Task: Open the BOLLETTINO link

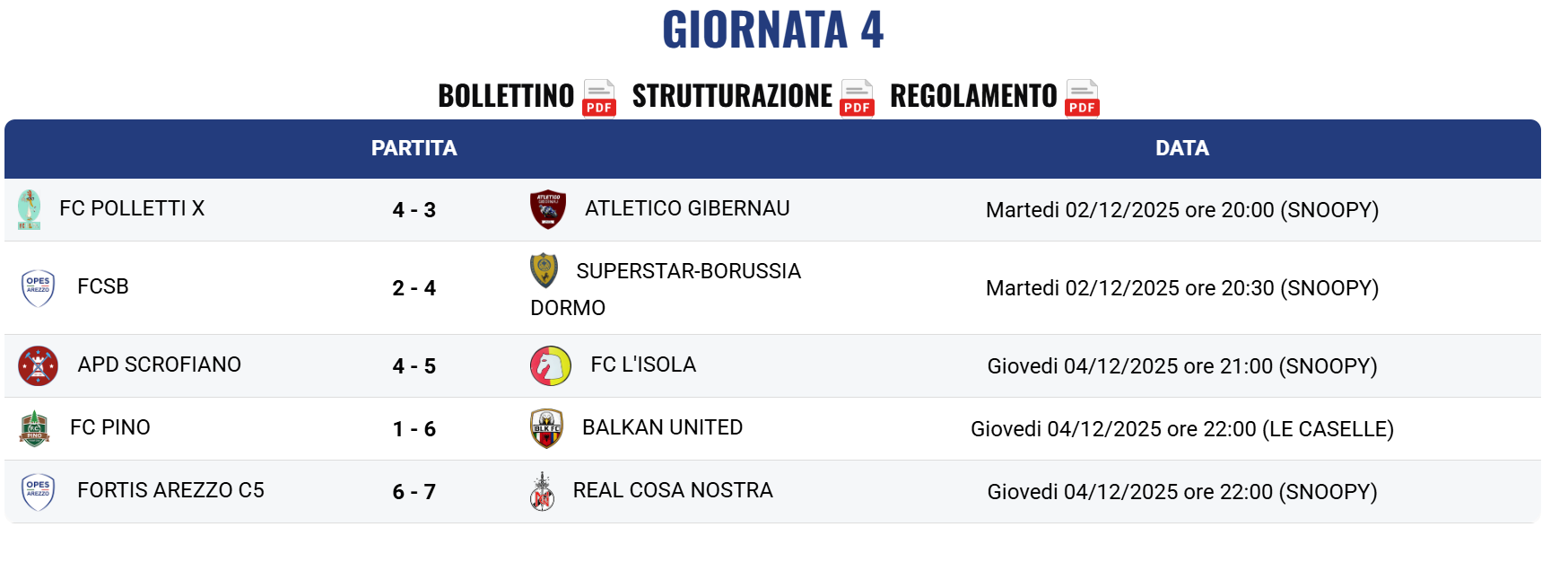Action: click(x=506, y=95)
